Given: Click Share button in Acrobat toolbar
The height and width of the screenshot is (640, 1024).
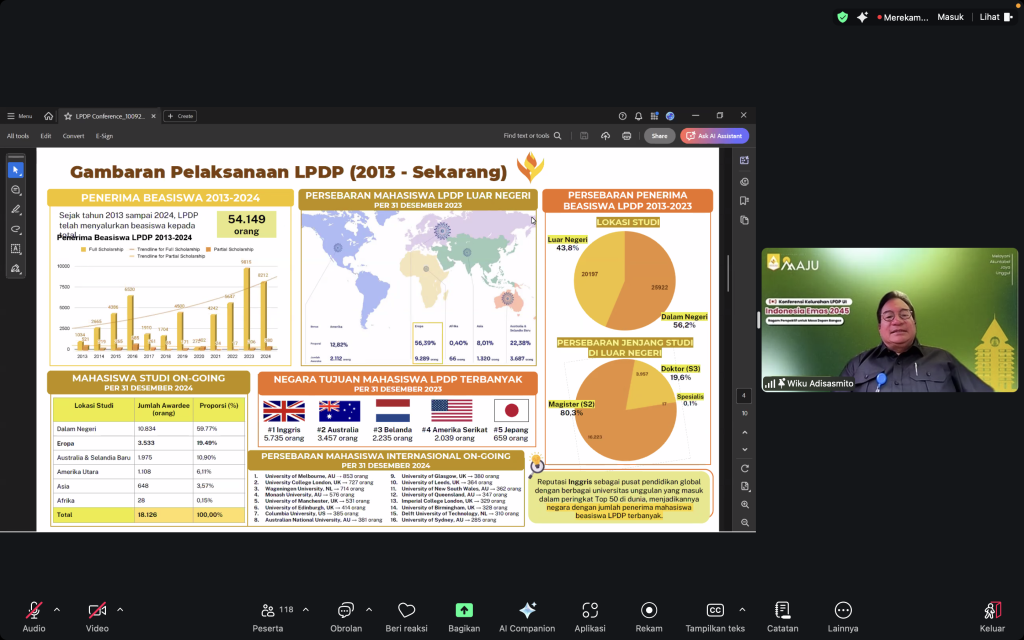Looking at the screenshot, I should tap(659, 136).
